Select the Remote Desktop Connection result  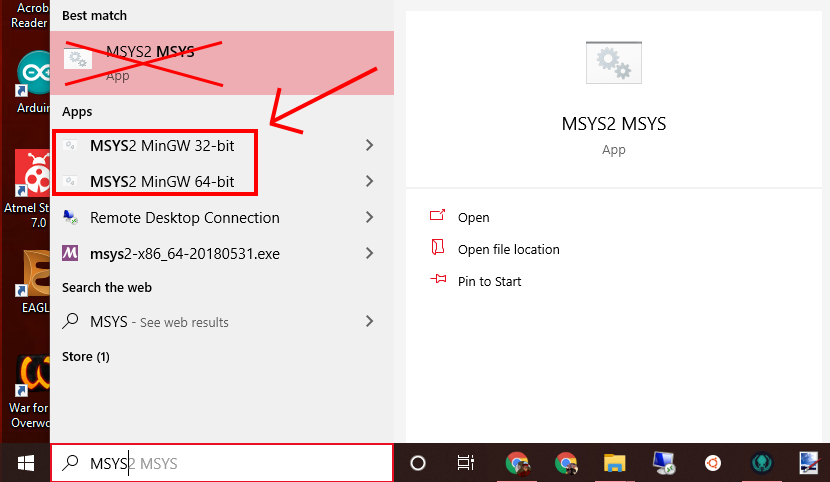[x=222, y=217]
